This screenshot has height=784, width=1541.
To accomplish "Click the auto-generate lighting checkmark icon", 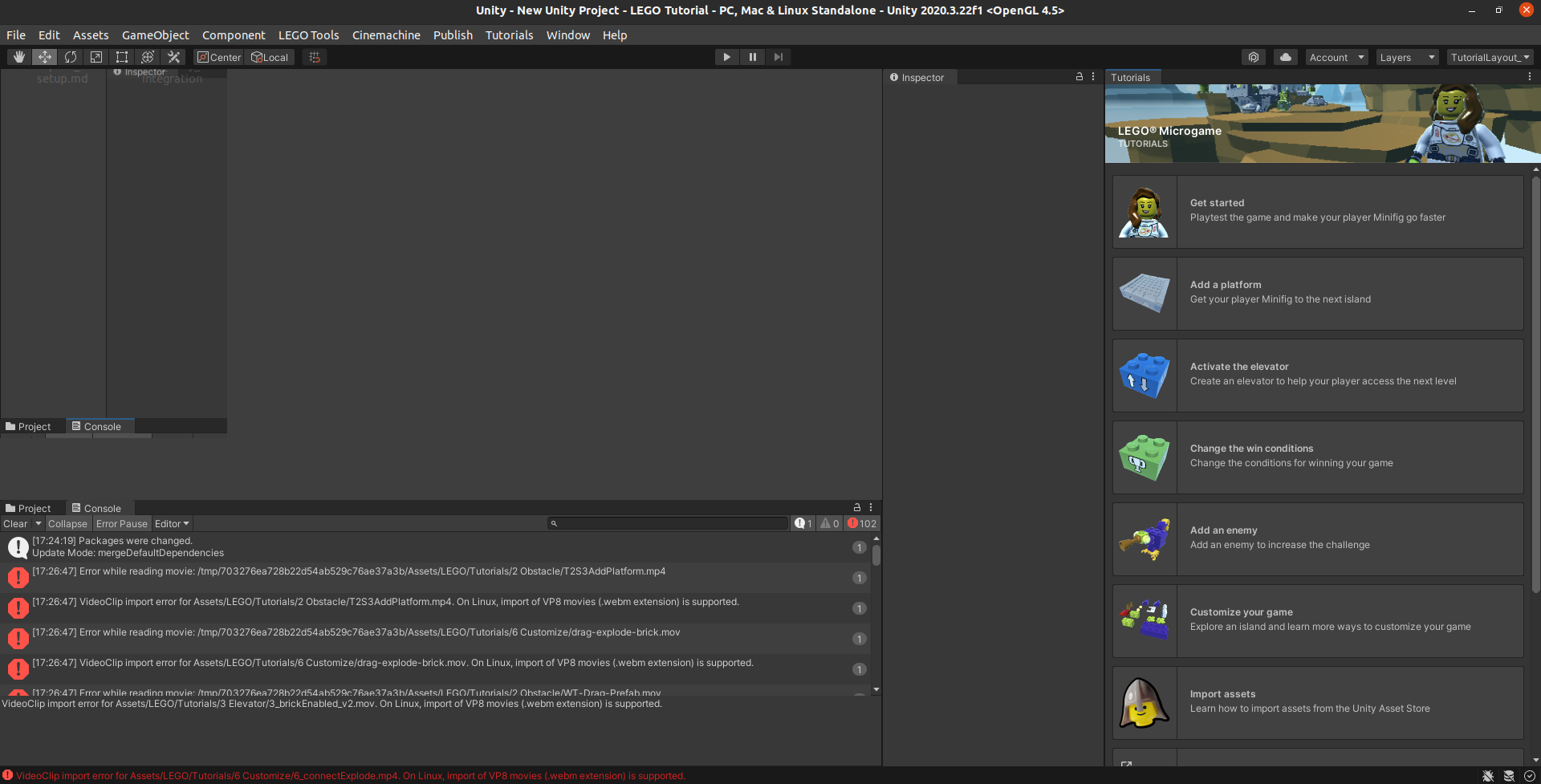I will coord(1529,776).
